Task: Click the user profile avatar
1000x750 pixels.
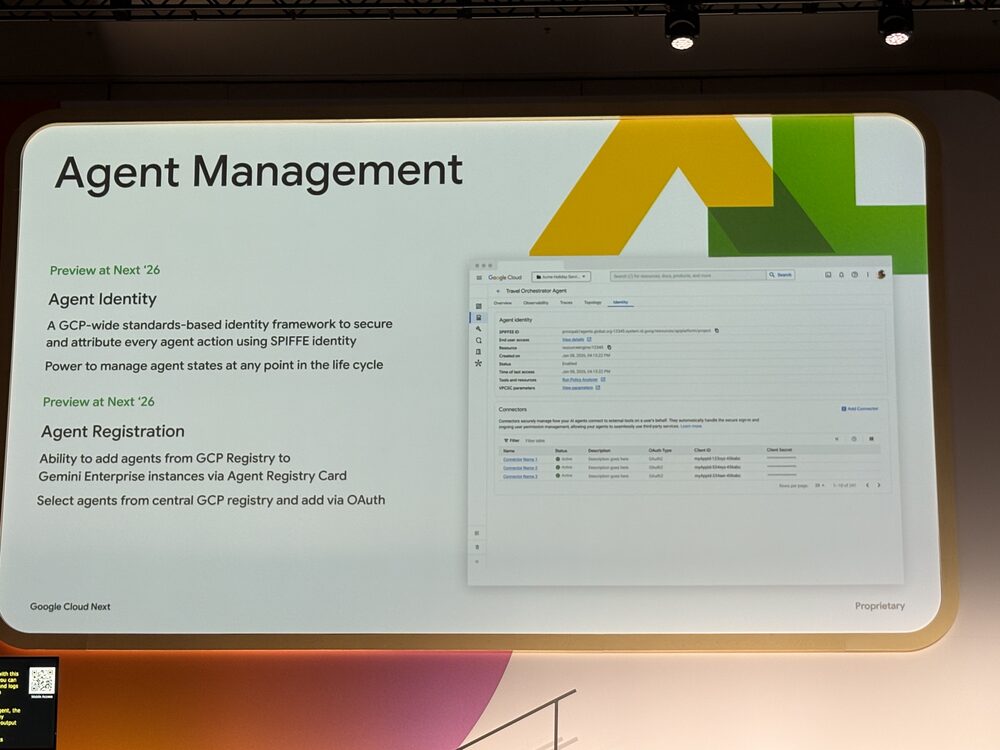Action: [x=881, y=275]
